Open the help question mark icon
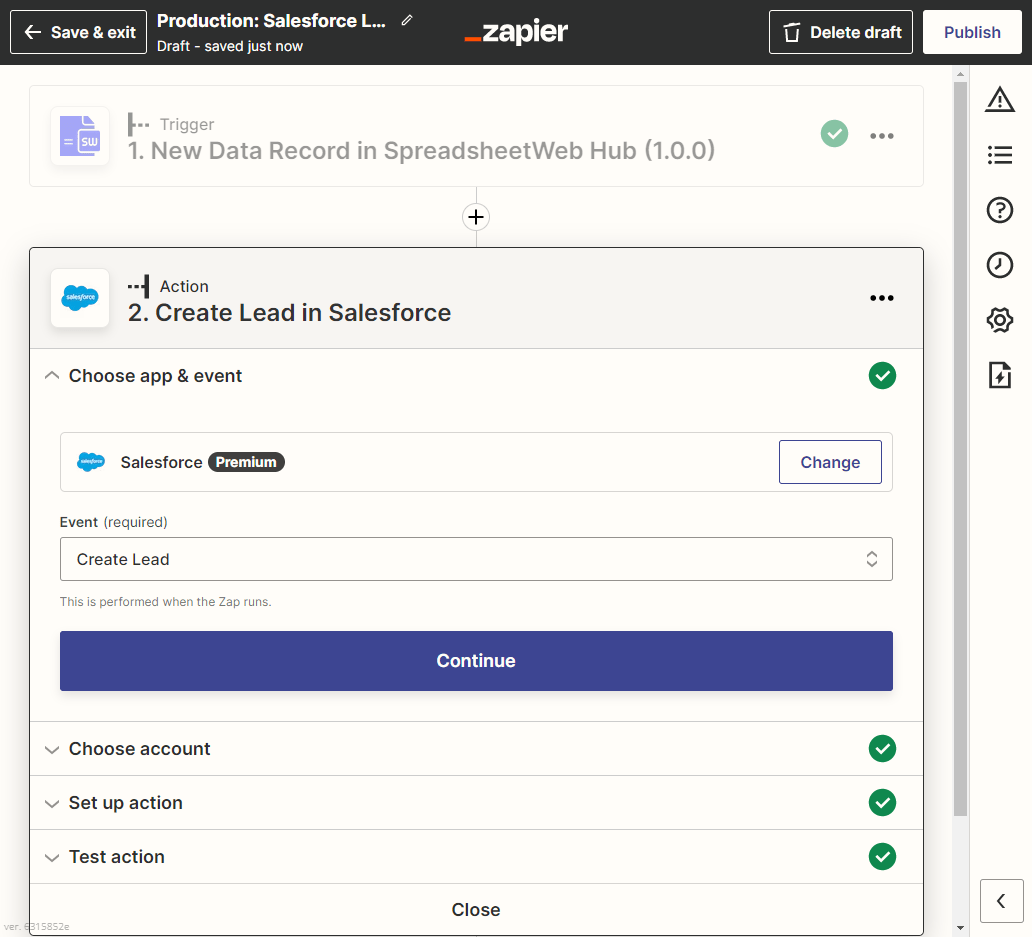 coord(999,210)
